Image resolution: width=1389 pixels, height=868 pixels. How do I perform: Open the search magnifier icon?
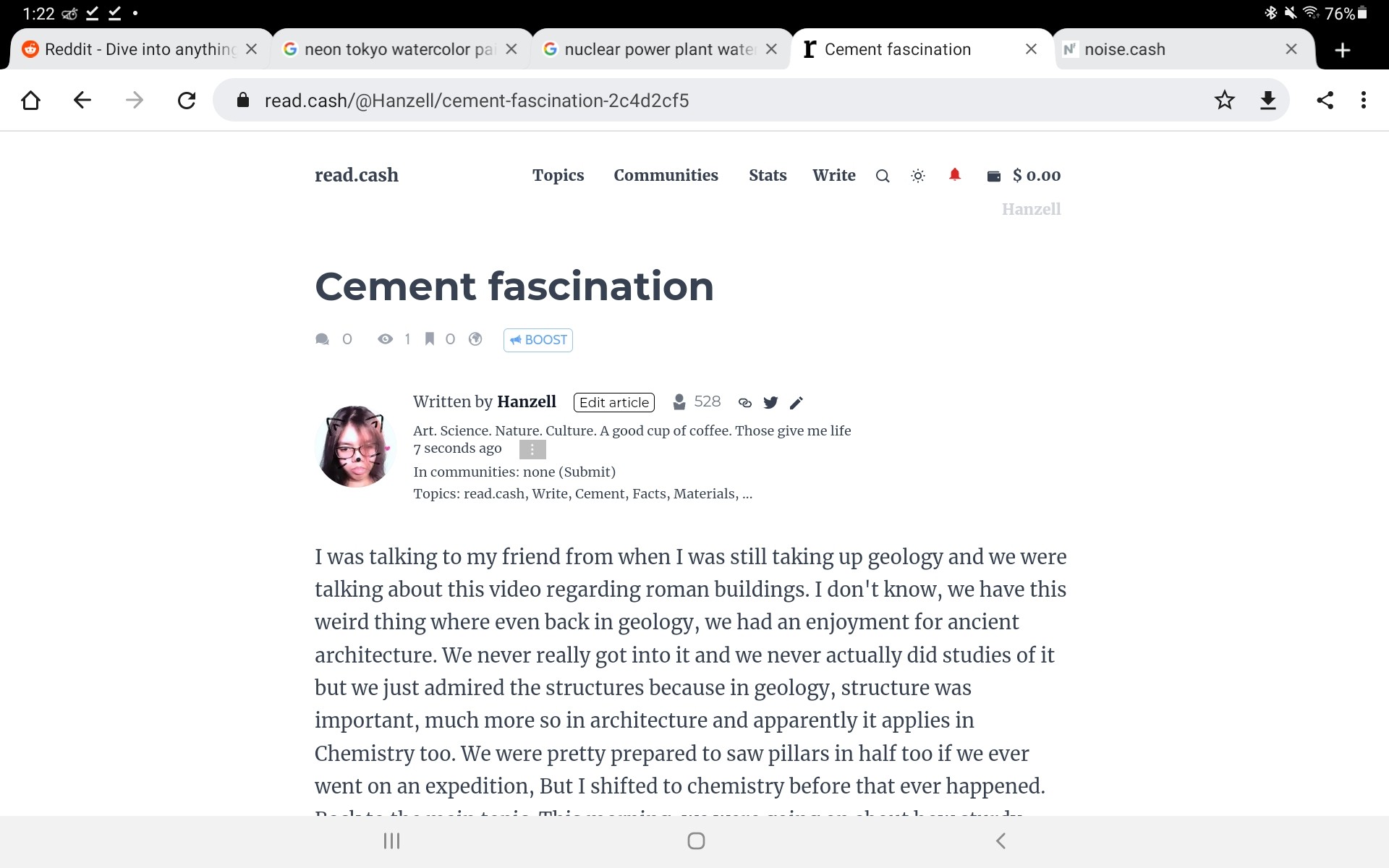point(882,176)
